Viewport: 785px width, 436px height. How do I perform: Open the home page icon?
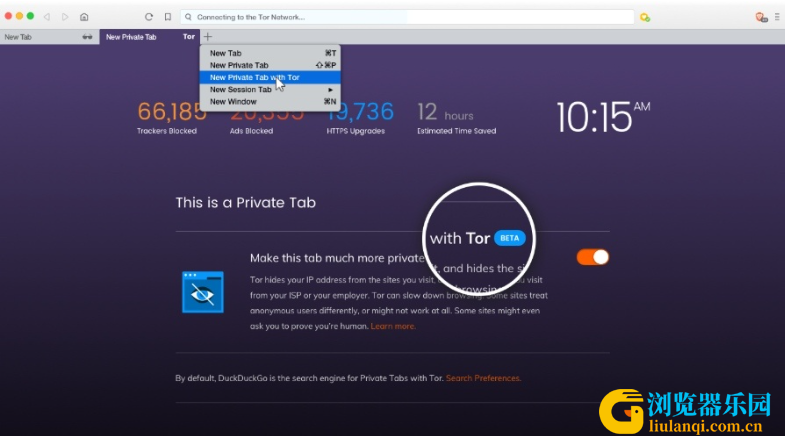coord(84,17)
